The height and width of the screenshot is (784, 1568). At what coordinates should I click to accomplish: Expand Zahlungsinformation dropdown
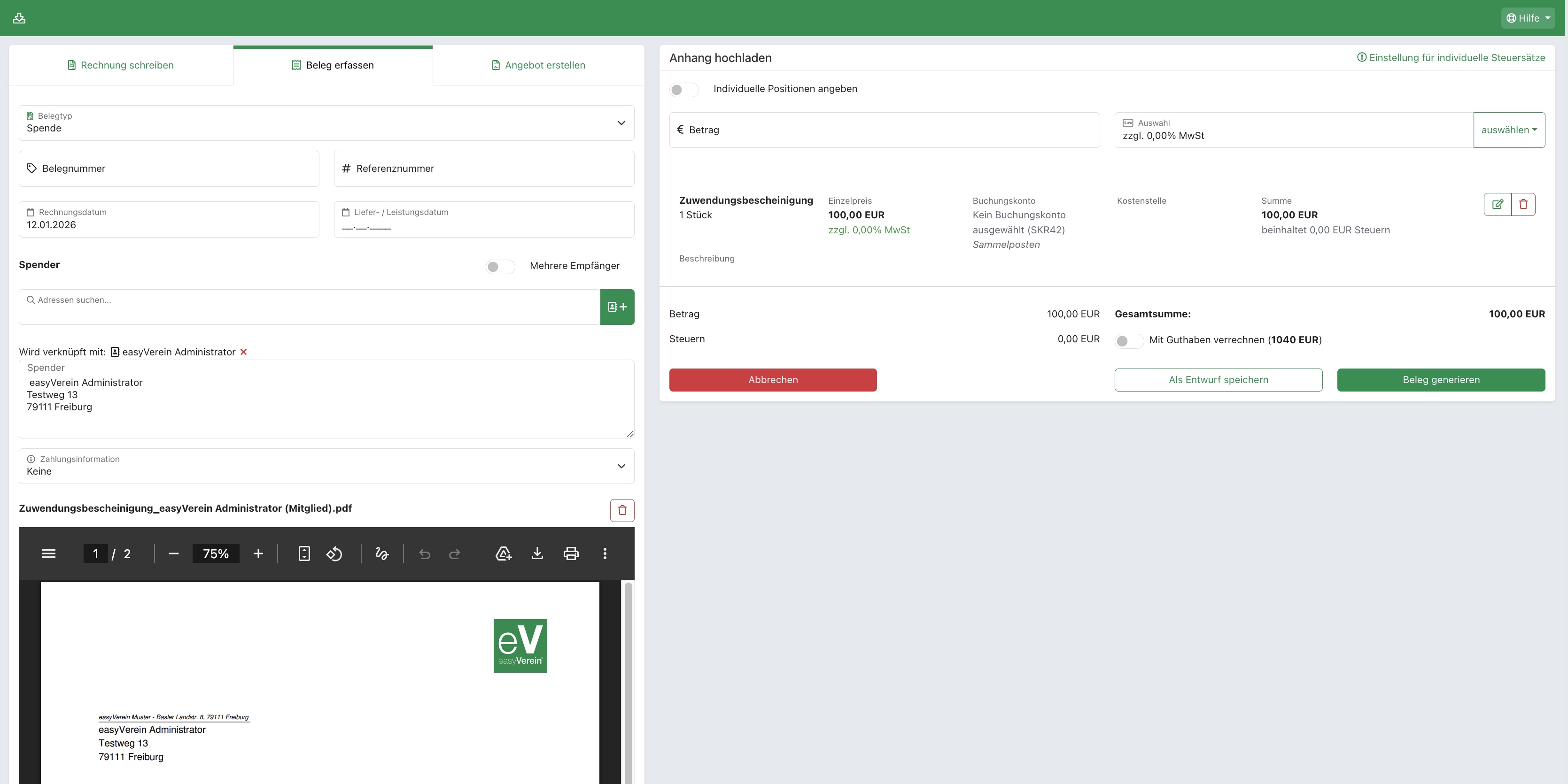click(x=326, y=466)
